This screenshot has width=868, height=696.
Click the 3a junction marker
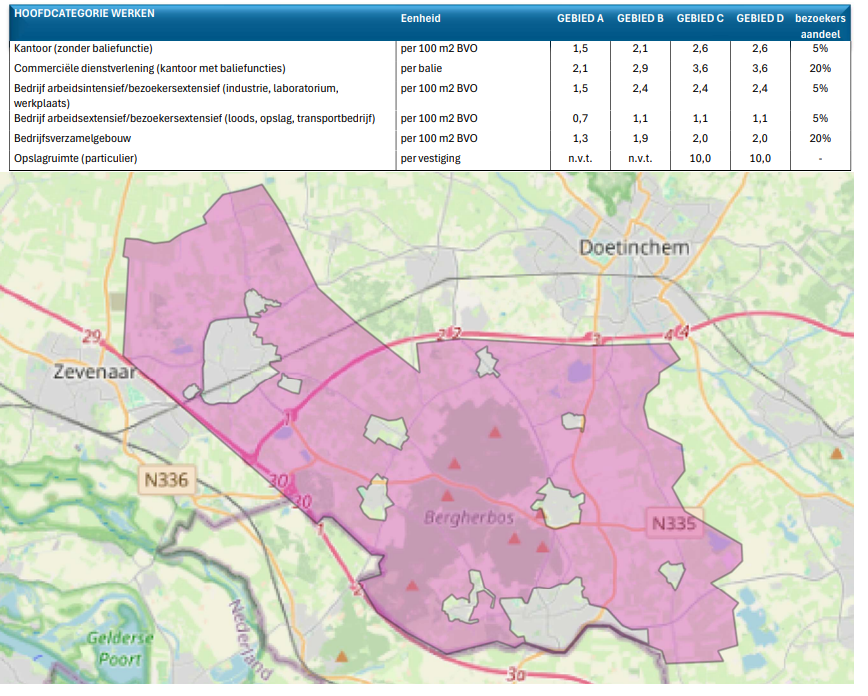tap(515, 676)
